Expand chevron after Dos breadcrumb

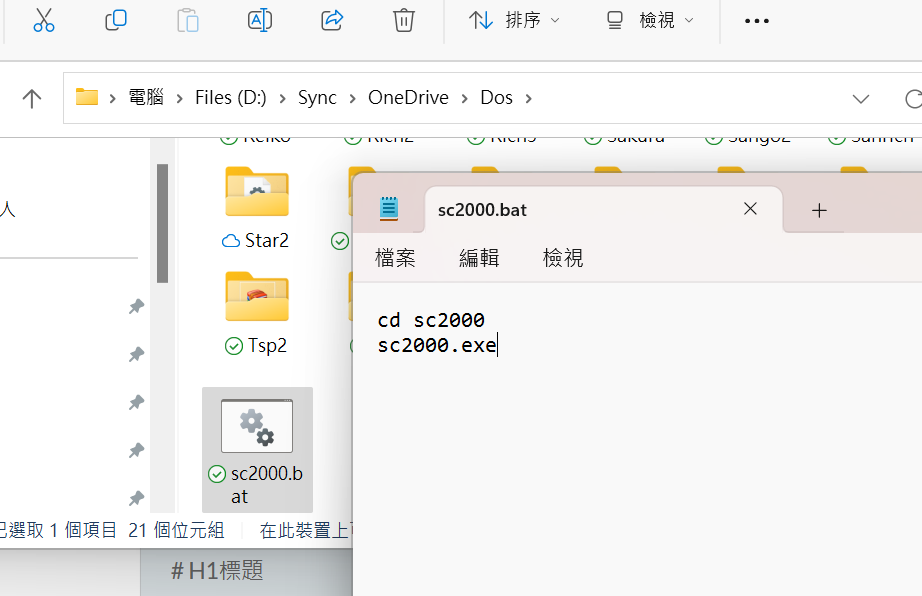tap(529, 99)
